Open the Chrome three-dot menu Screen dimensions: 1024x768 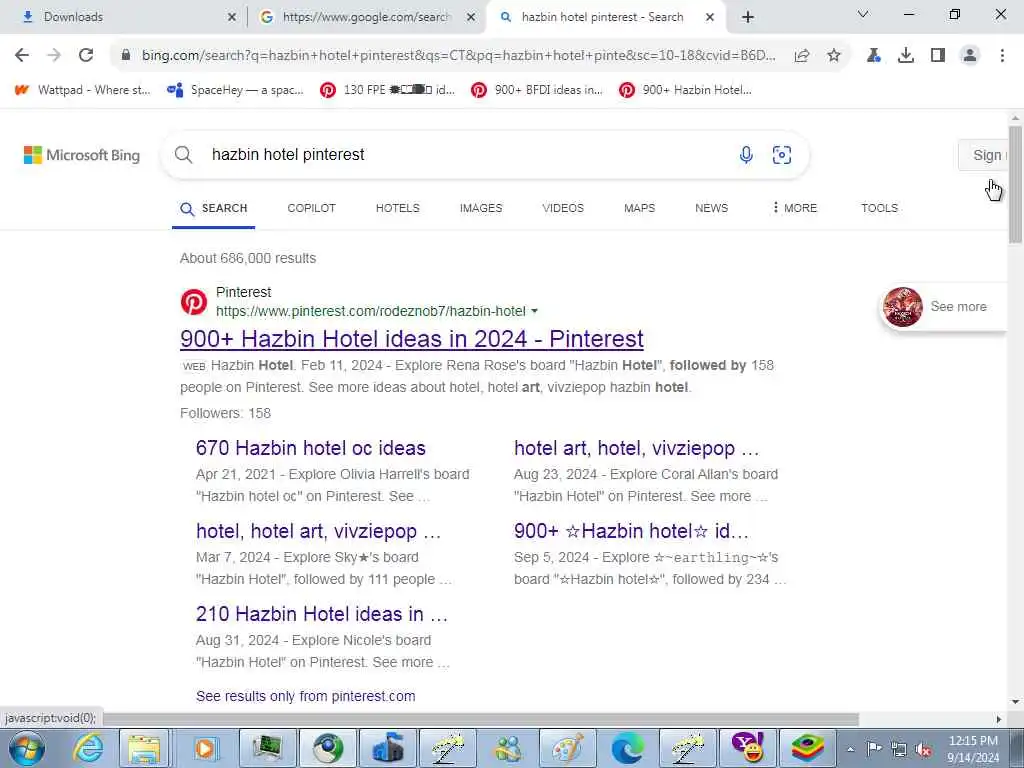tap(1002, 56)
